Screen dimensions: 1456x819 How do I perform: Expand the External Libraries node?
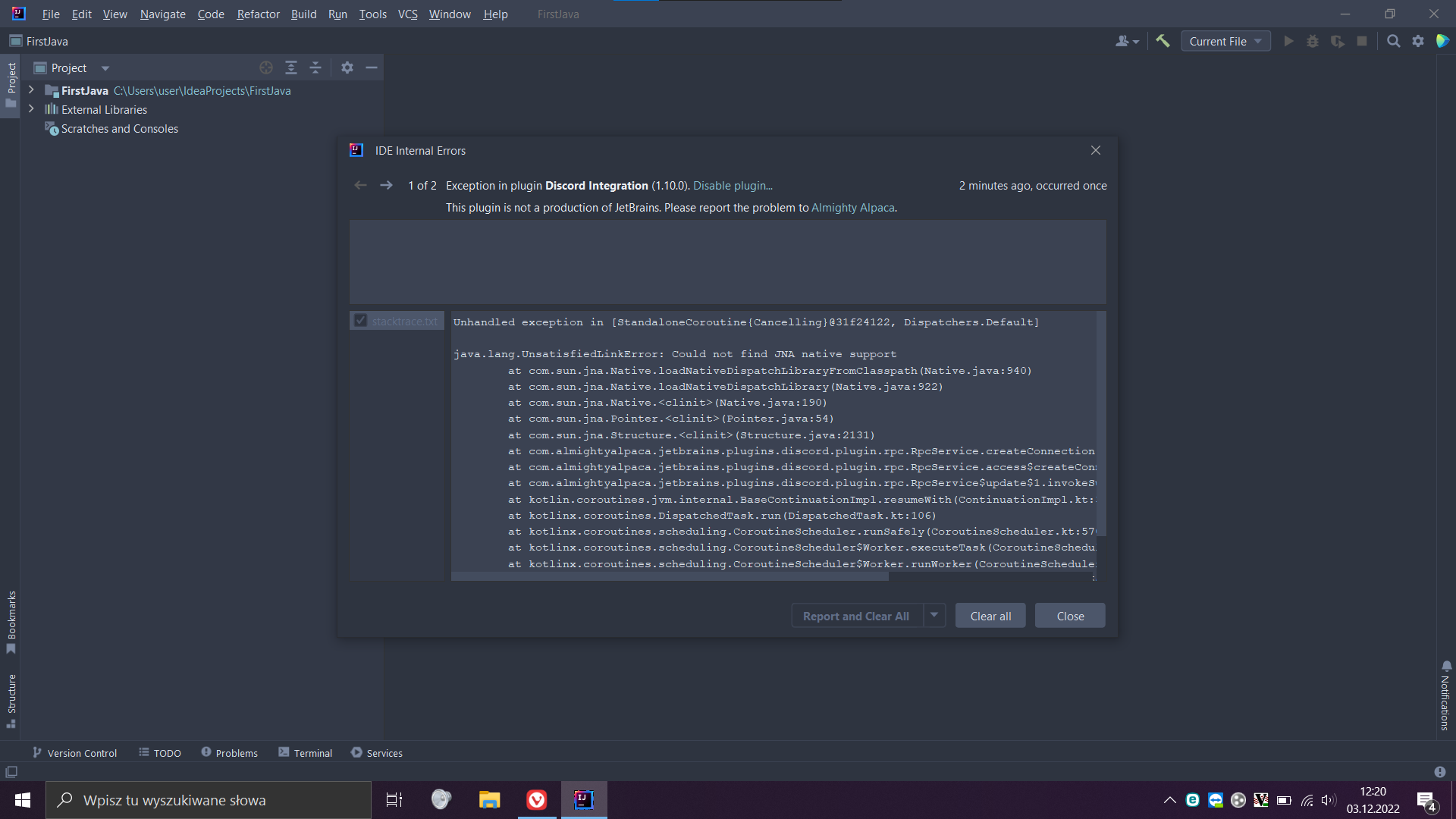pyautogui.click(x=30, y=109)
